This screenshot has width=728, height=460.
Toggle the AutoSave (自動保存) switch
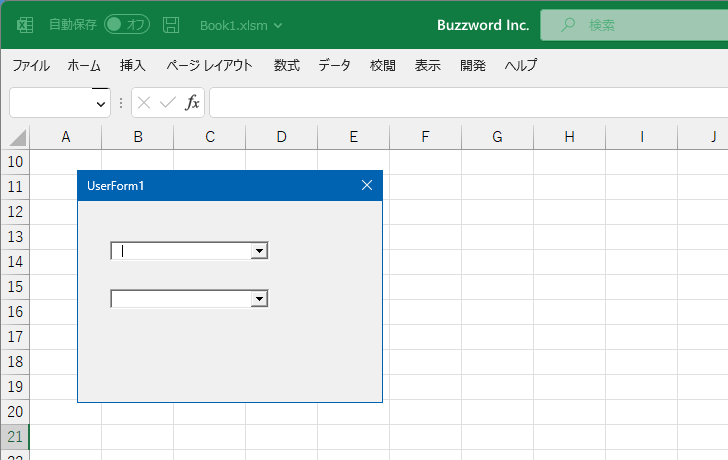127,25
